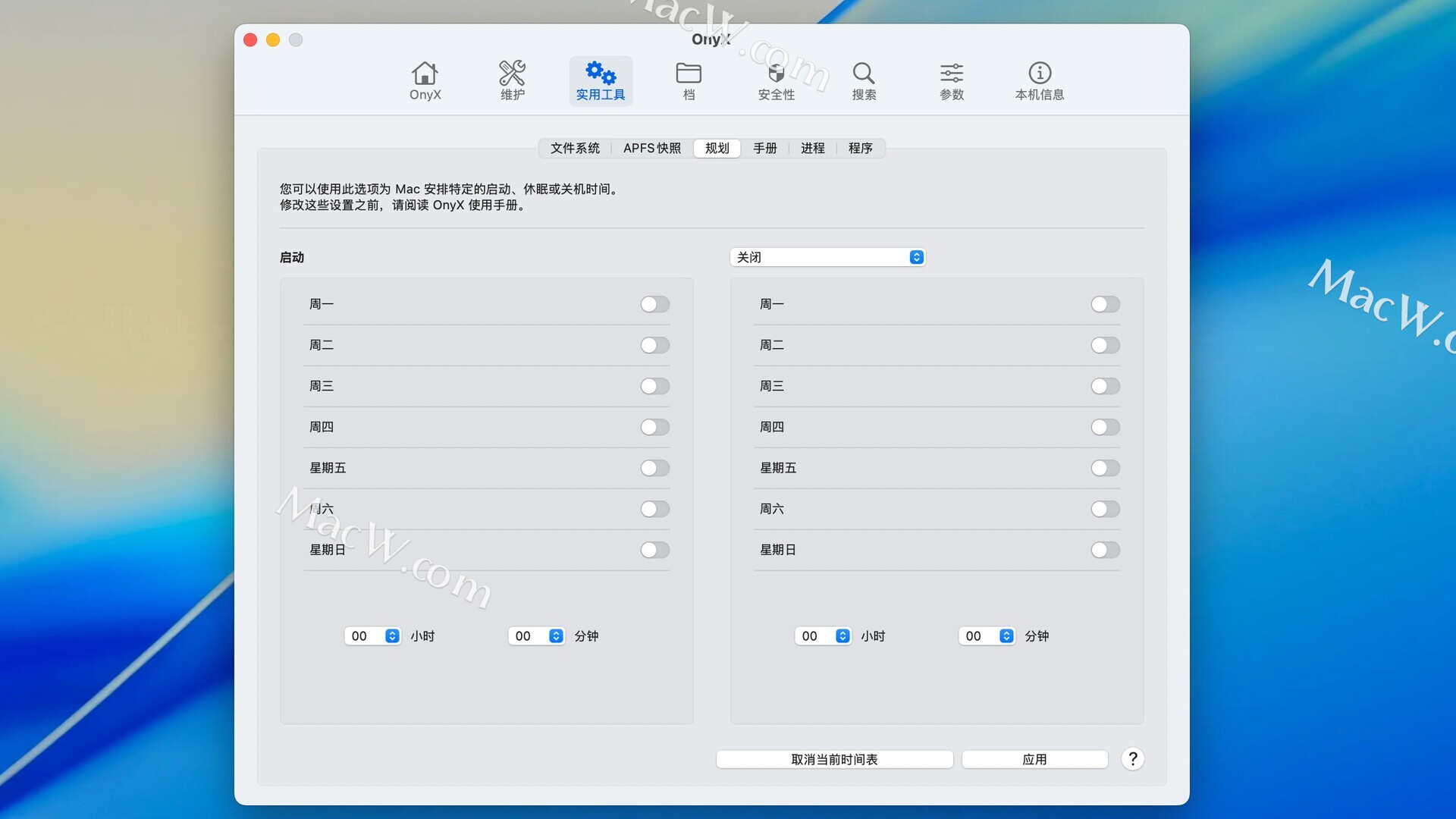
Task: Open 分钟 dropdown in 关闭 panel
Action: 987,636
